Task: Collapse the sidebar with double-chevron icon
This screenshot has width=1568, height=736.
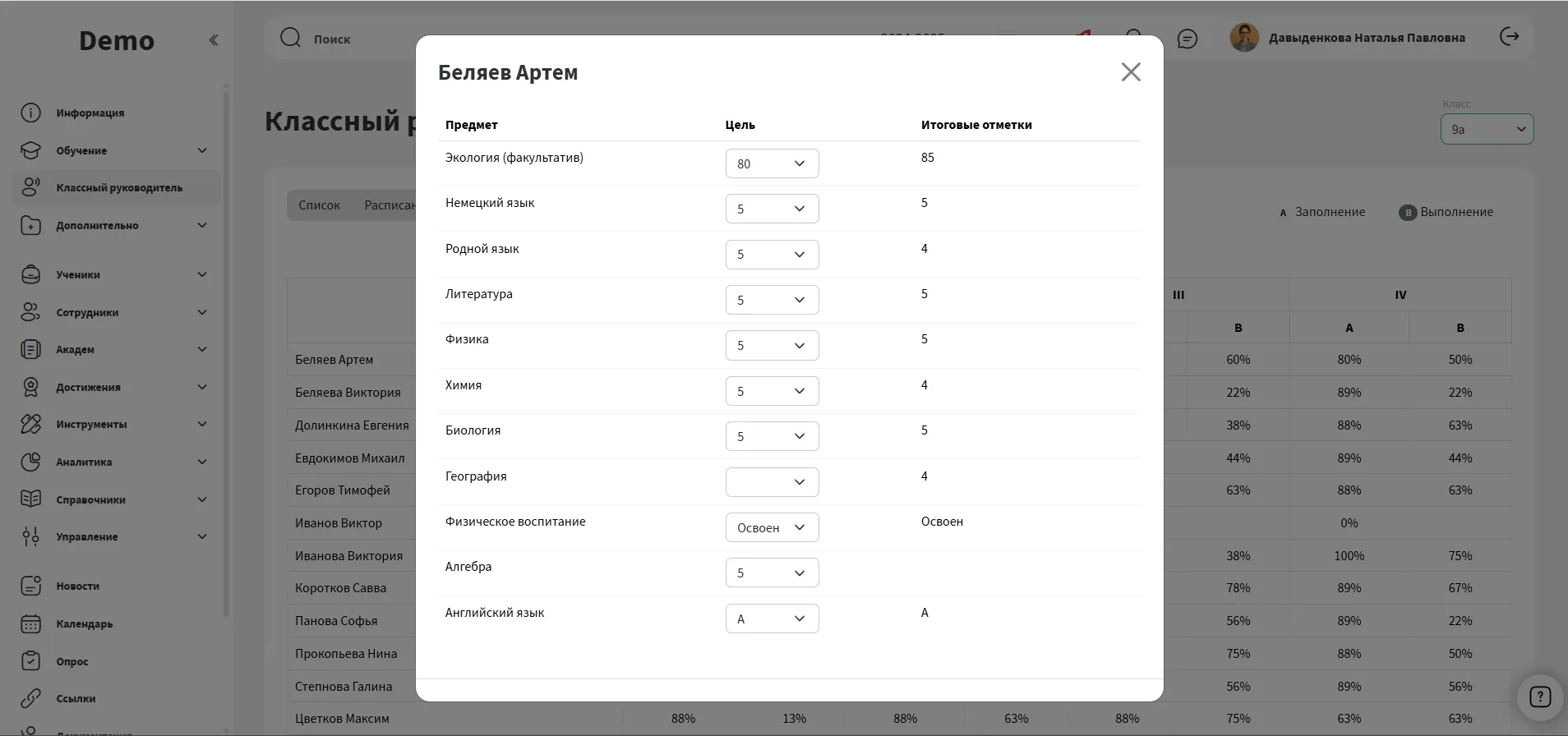Action: coord(214,40)
